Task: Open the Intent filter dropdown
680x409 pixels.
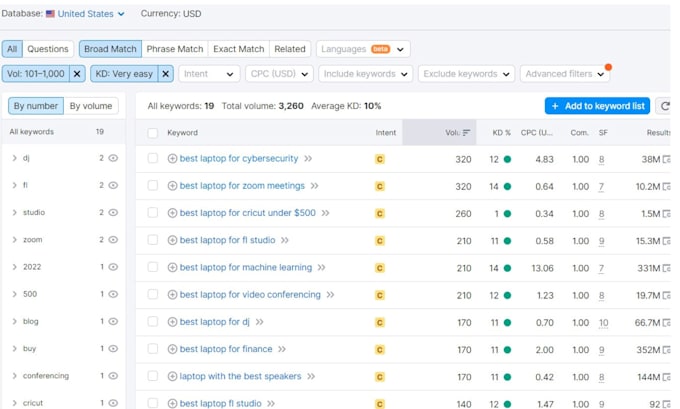Action: coord(209,74)
